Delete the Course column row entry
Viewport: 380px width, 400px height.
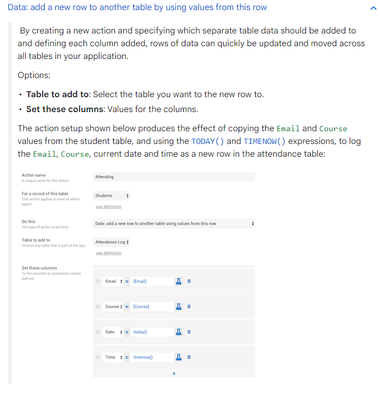pyautogui.click(x=189, y=307)
